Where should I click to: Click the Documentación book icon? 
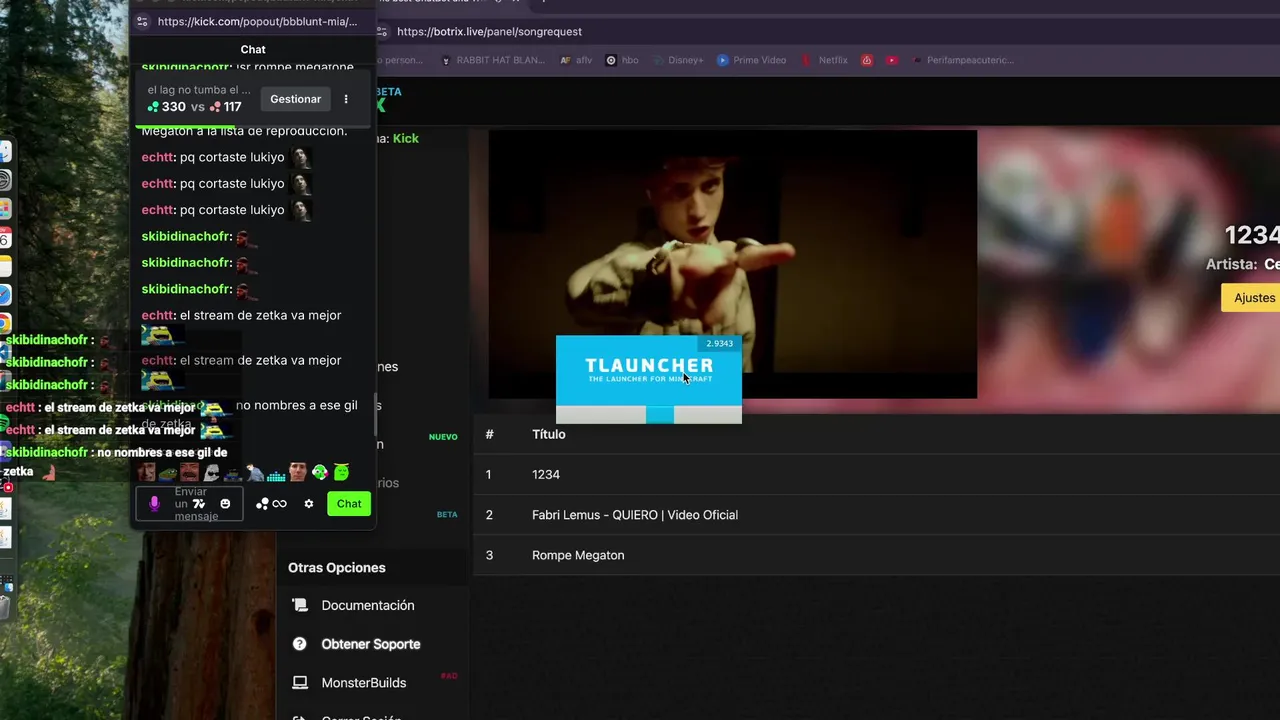pos(300,606)
